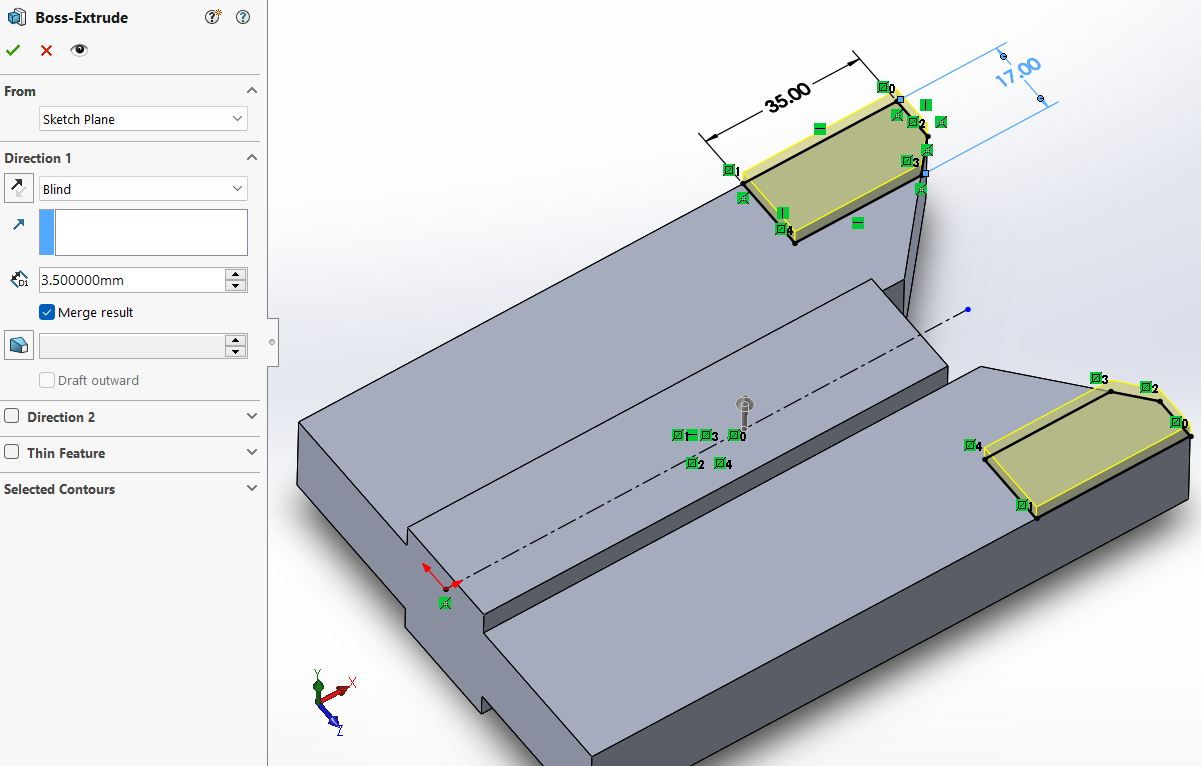
Task: Open the From Sketch Plane dropdown
Action: tap(143, 119)
